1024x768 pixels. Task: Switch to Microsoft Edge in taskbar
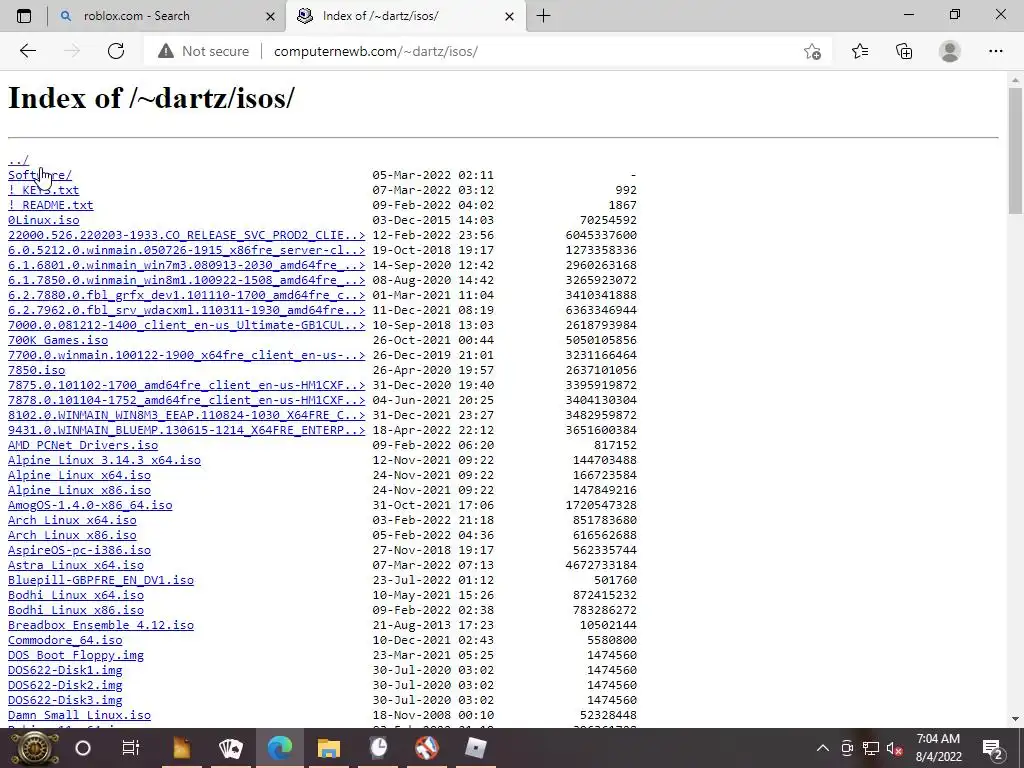click(280, 748)
